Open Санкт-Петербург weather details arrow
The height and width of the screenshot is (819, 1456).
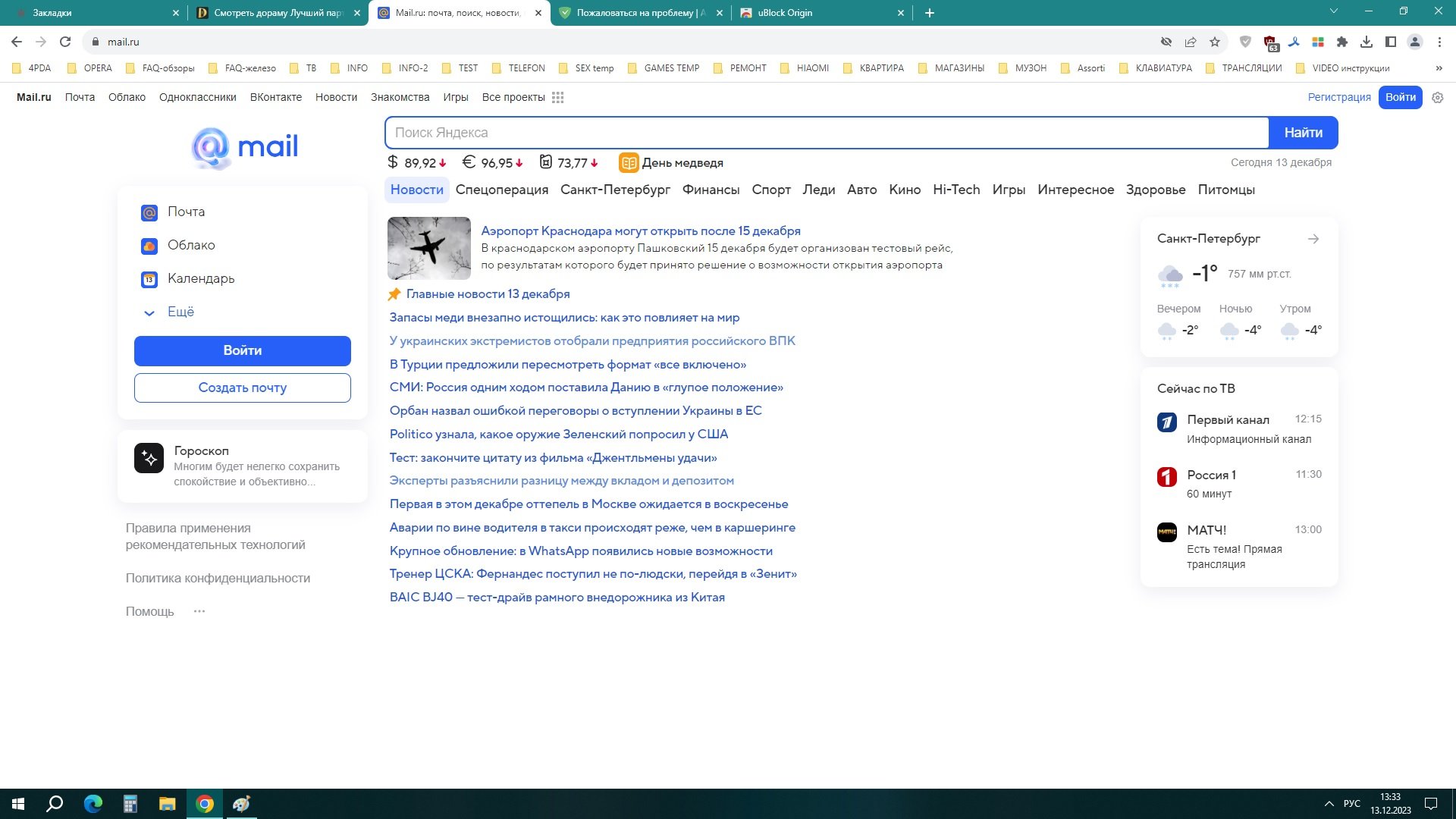click(1314, 239)
